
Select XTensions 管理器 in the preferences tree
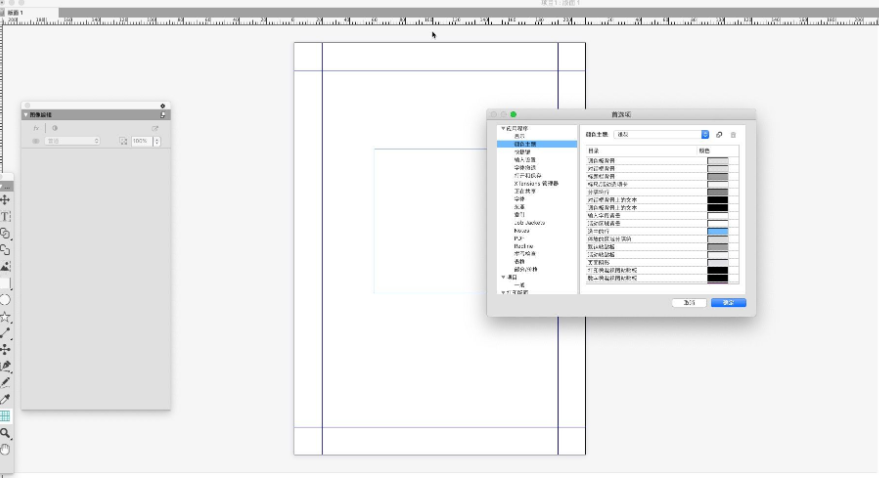coord(536,183)
